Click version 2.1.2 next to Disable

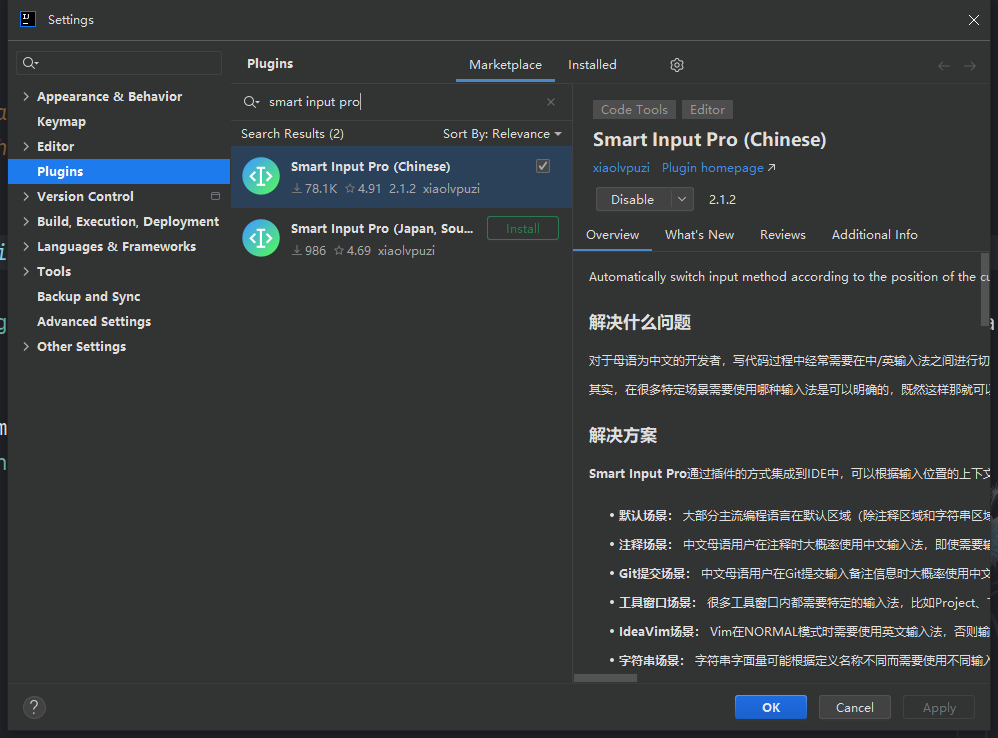tap(722, 200)
